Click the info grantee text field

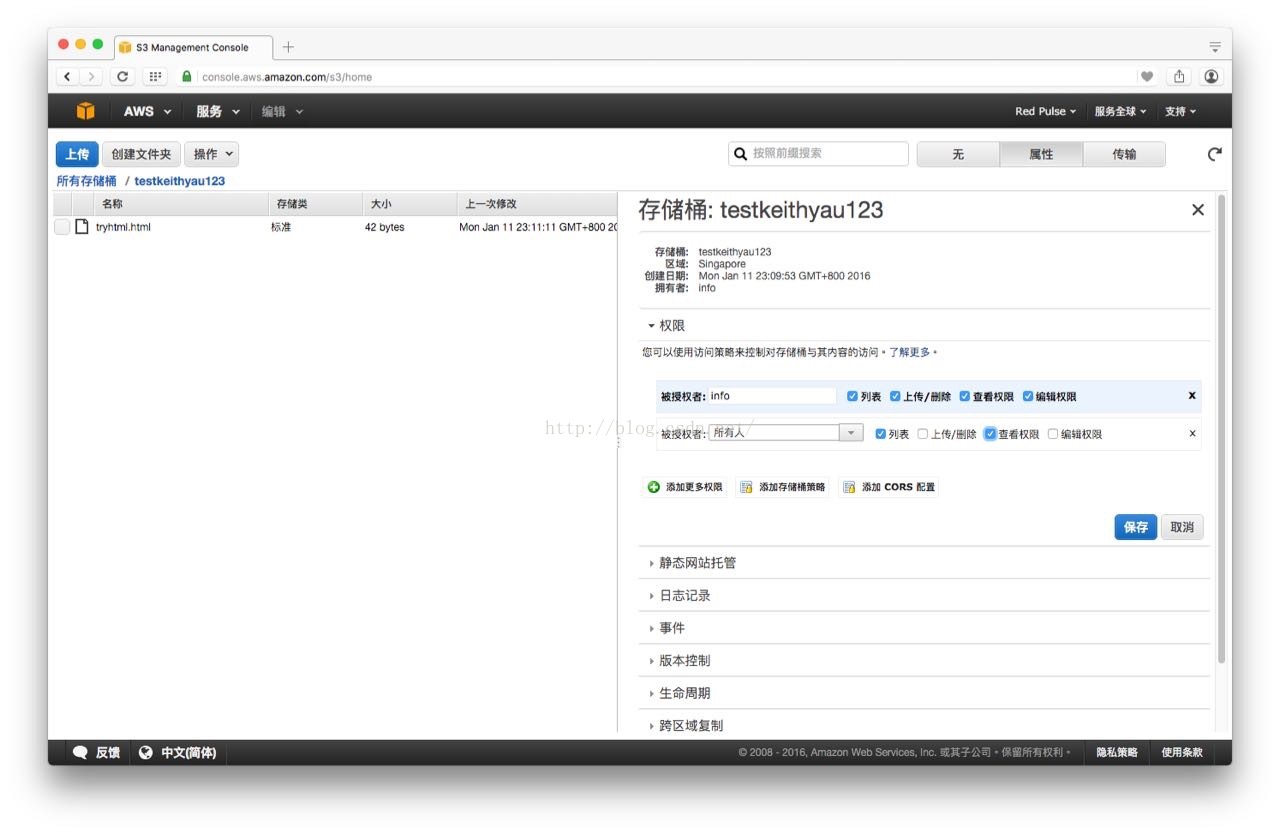pyautogui.click(x=771, y=396)
